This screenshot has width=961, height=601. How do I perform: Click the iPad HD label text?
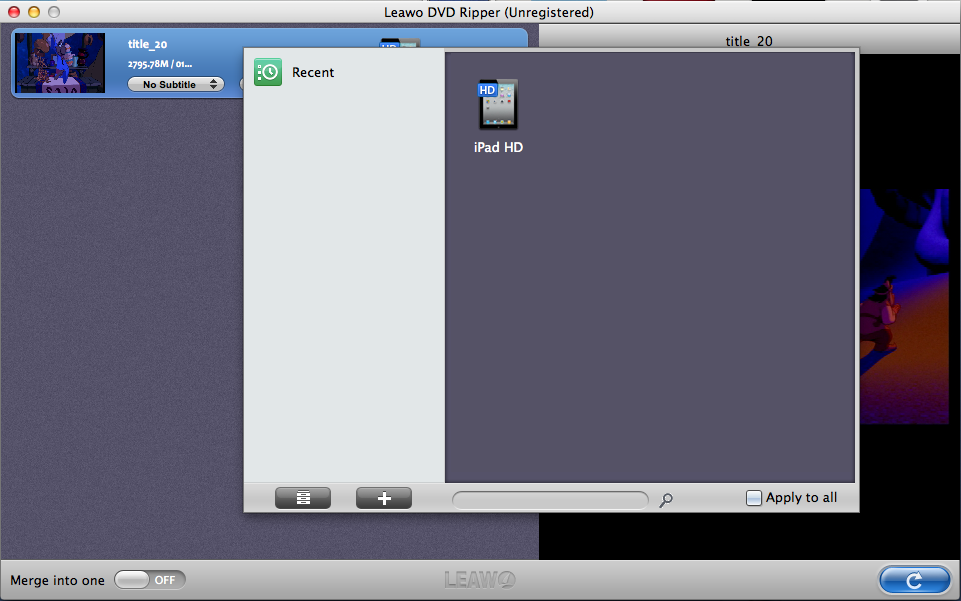[498, 147]
